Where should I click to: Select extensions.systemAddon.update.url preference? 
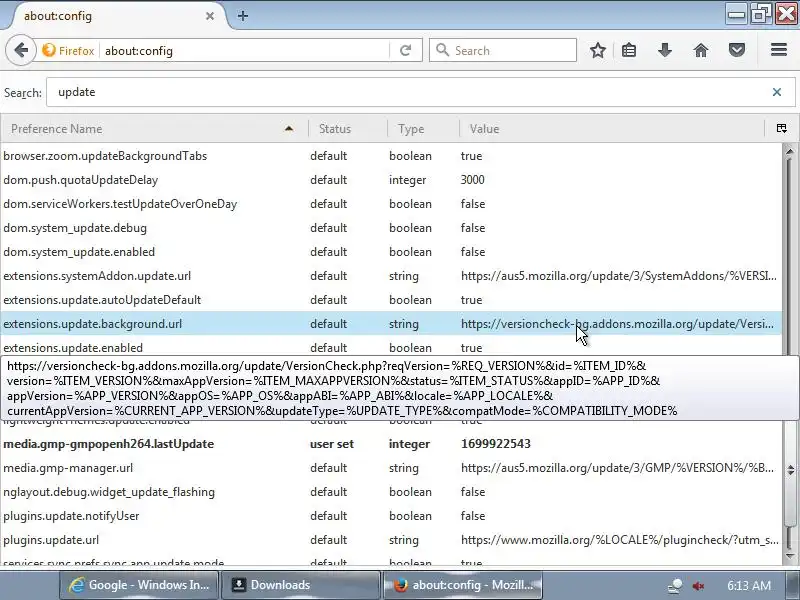click(391, 276)
